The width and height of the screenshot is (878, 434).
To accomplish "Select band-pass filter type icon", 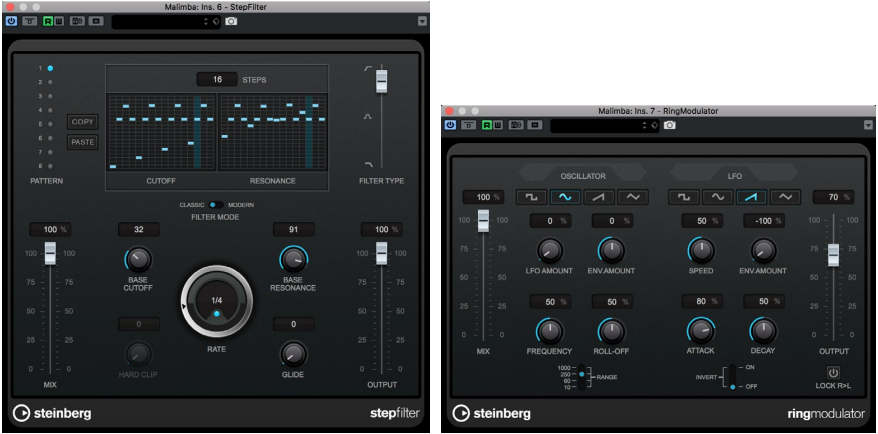I will coord(368,116).
